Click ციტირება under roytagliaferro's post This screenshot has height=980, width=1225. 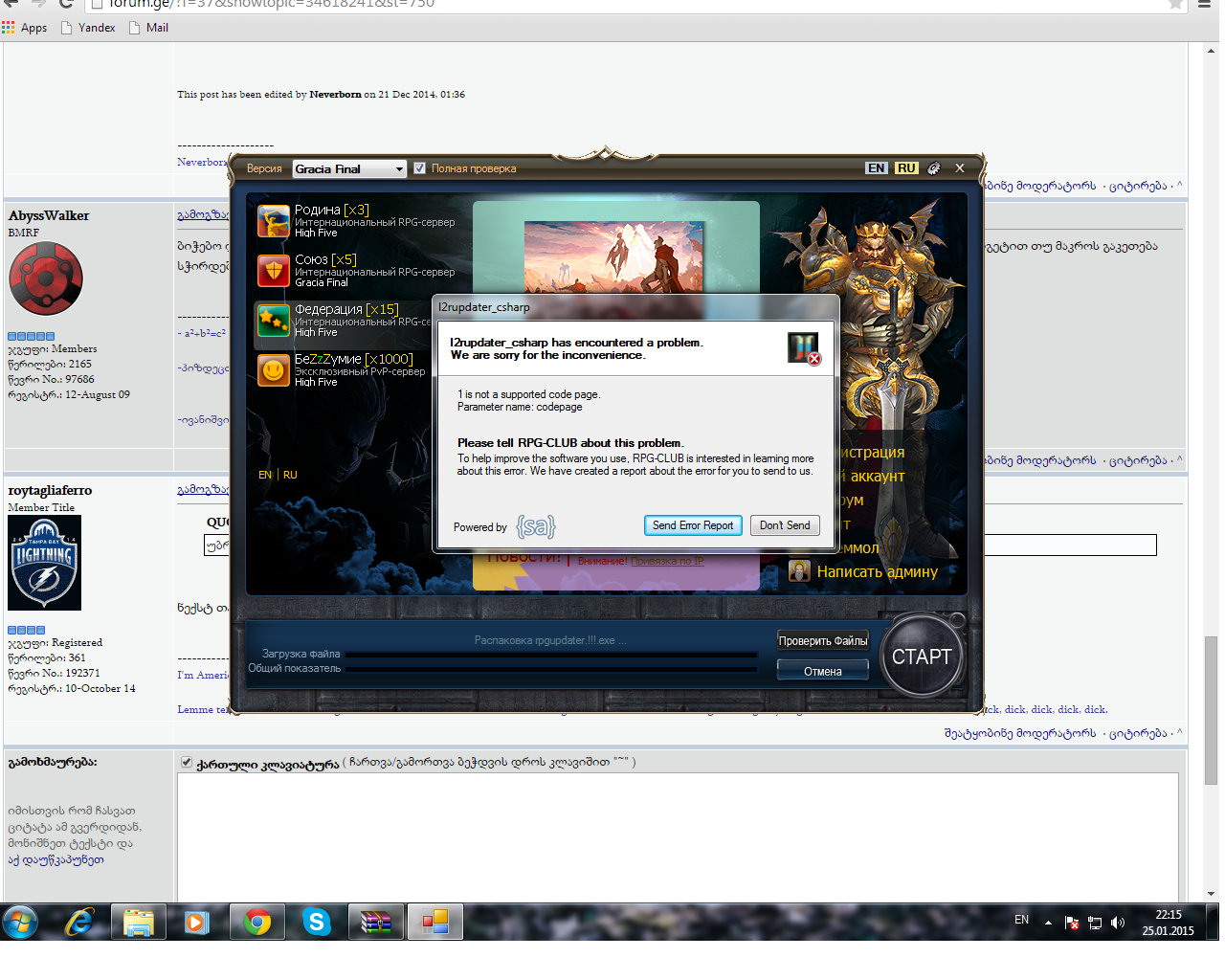[x=1138, y=733]
